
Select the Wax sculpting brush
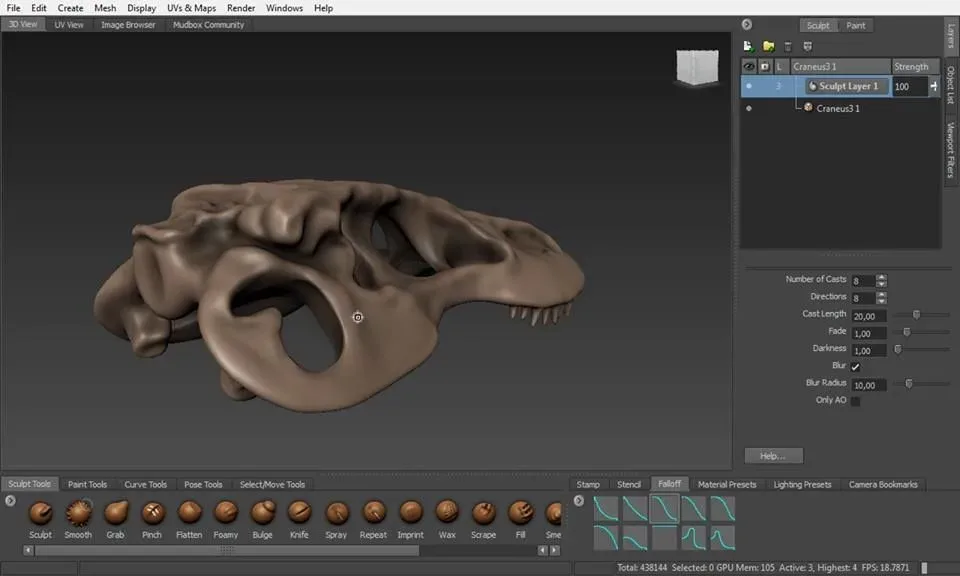[x=447, y=512]
